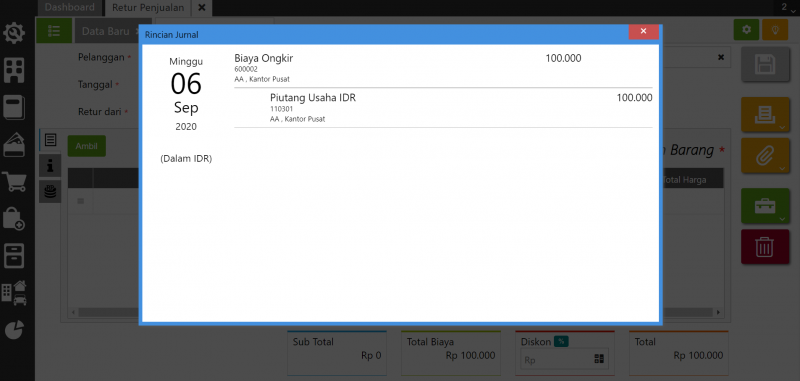
Task: Tick the checkbox in the table's first row
Action: (x=80, y=201)
